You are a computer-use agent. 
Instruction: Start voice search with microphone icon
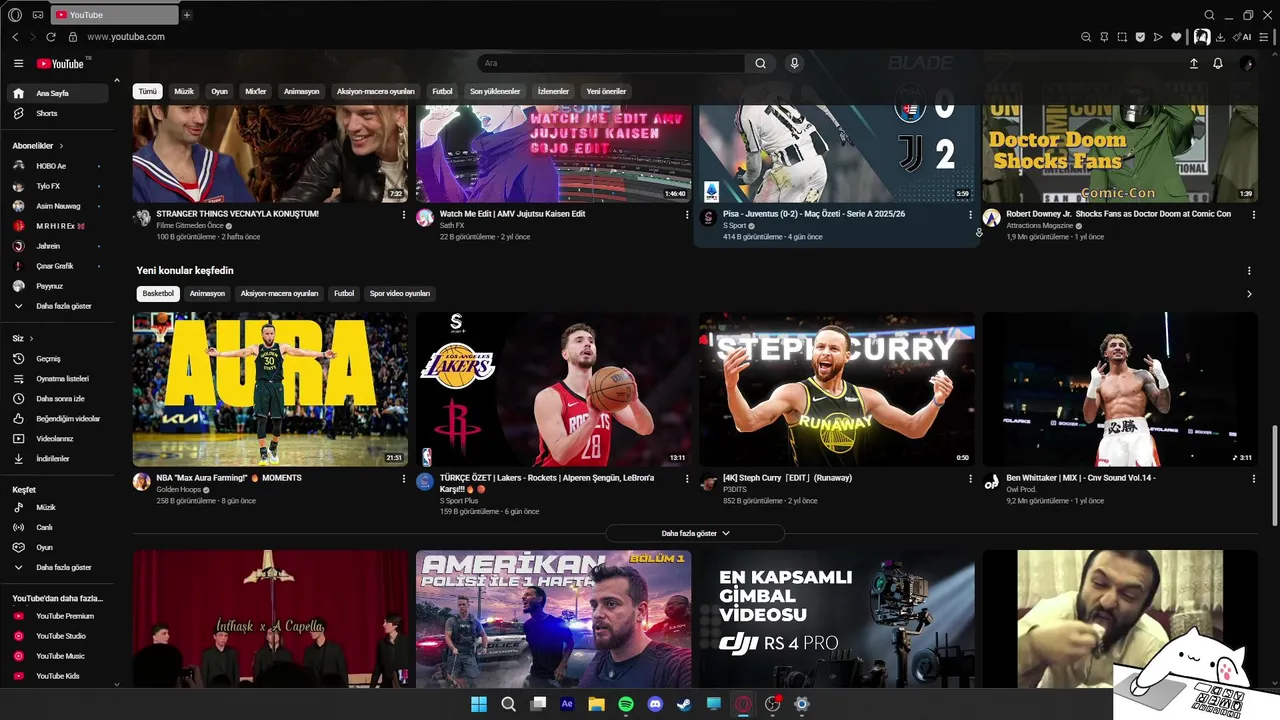(x=794, y=63)
